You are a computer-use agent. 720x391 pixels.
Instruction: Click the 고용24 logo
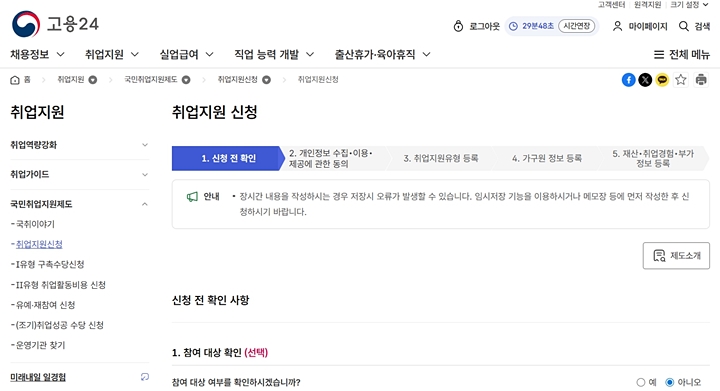click(x=55, y=24)
